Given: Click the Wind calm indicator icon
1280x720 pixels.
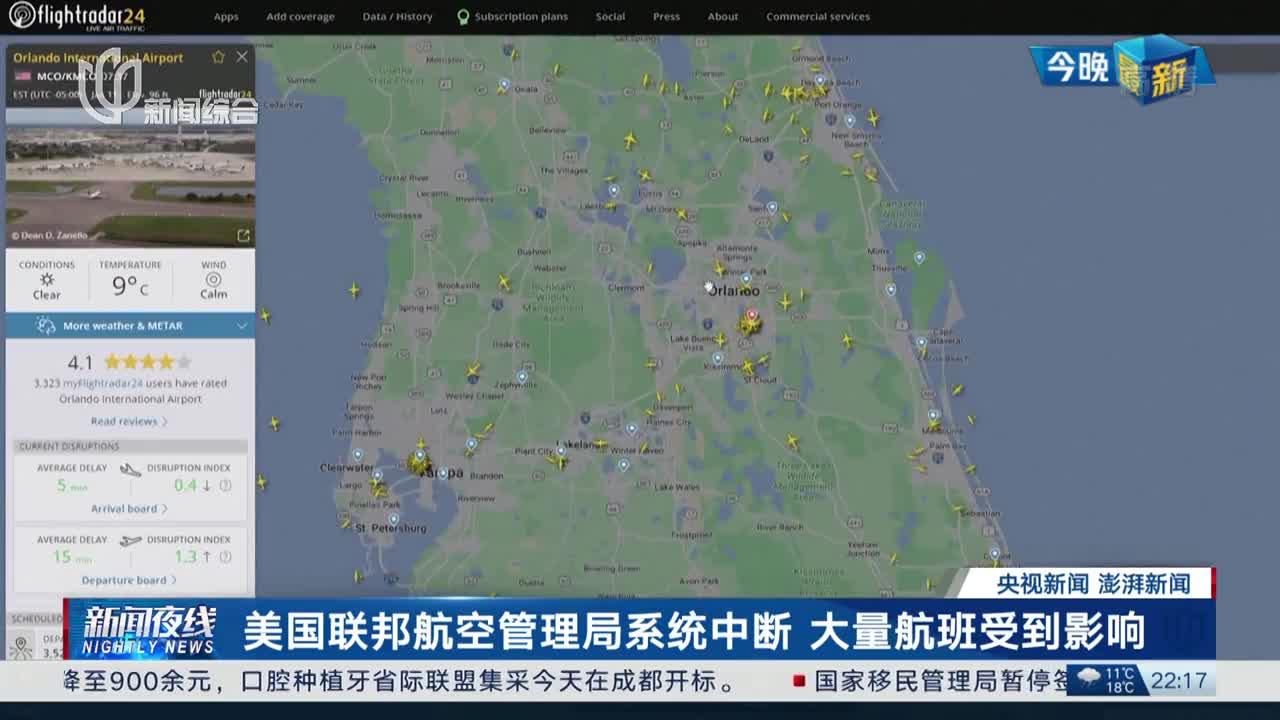Looking at the screenshot, I should [x=213, y=280].
